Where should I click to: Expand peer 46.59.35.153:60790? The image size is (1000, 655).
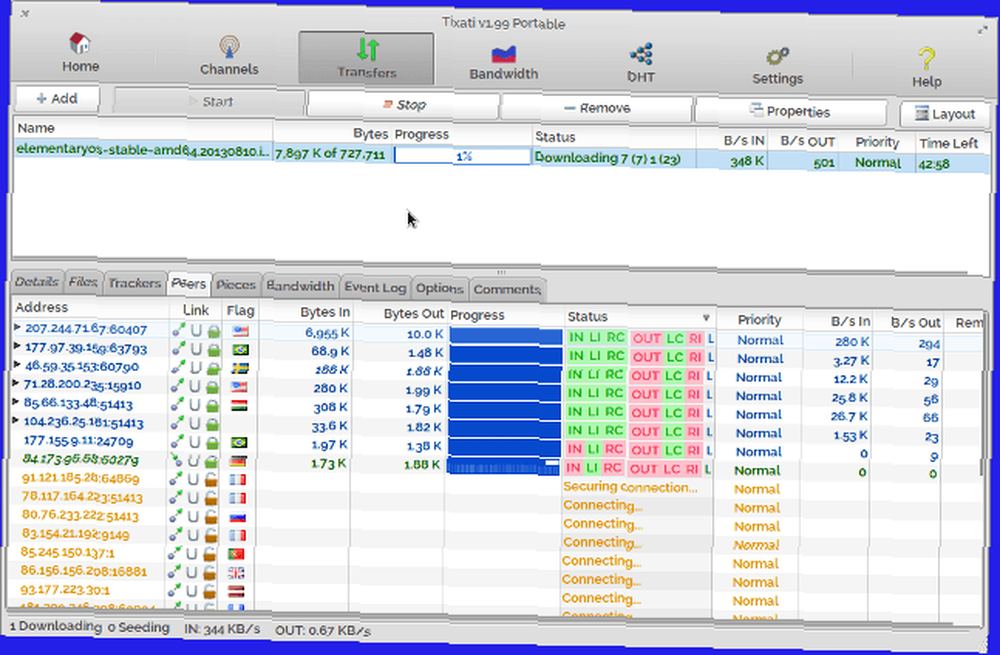pyautogui.click(x=17, y=364)
